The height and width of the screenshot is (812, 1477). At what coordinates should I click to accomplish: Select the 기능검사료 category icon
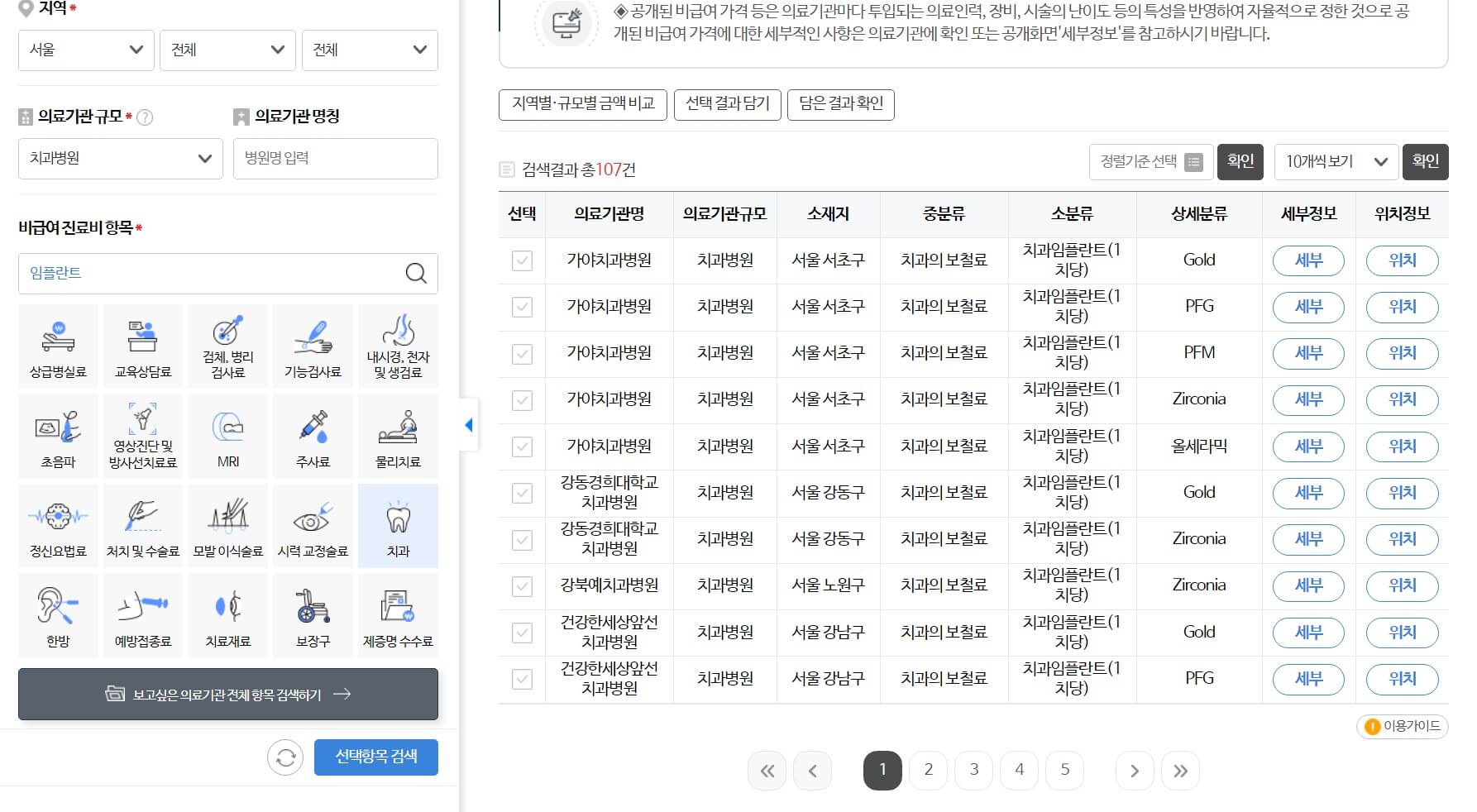pos(313,346)
